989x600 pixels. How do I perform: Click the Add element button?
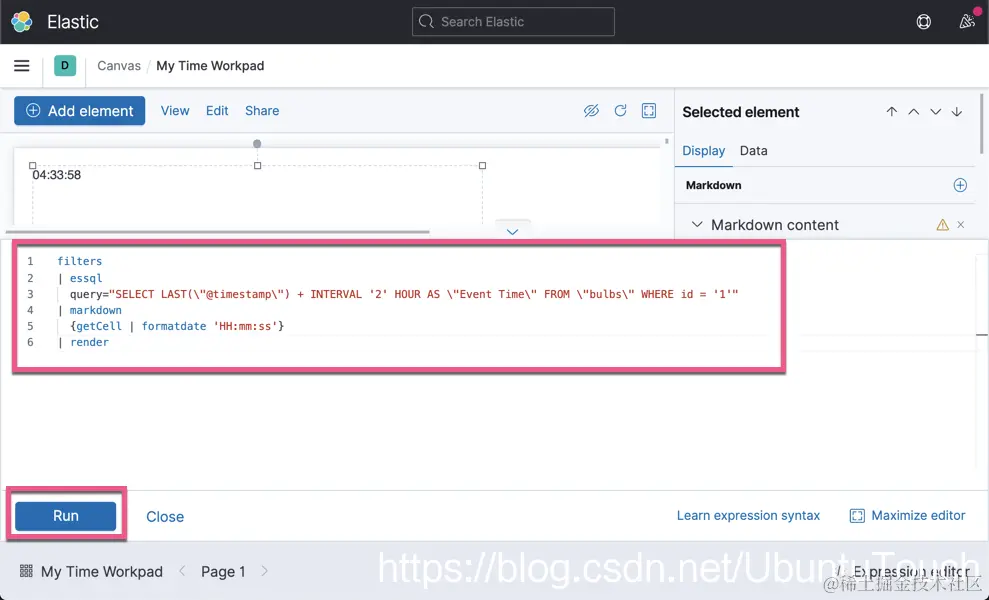coord(79,110)
